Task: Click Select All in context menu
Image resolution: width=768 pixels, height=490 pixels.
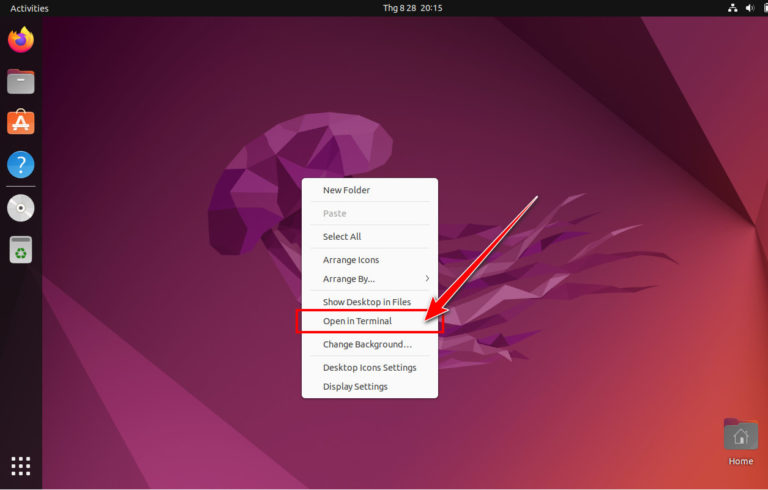Action: coord(370,237)
